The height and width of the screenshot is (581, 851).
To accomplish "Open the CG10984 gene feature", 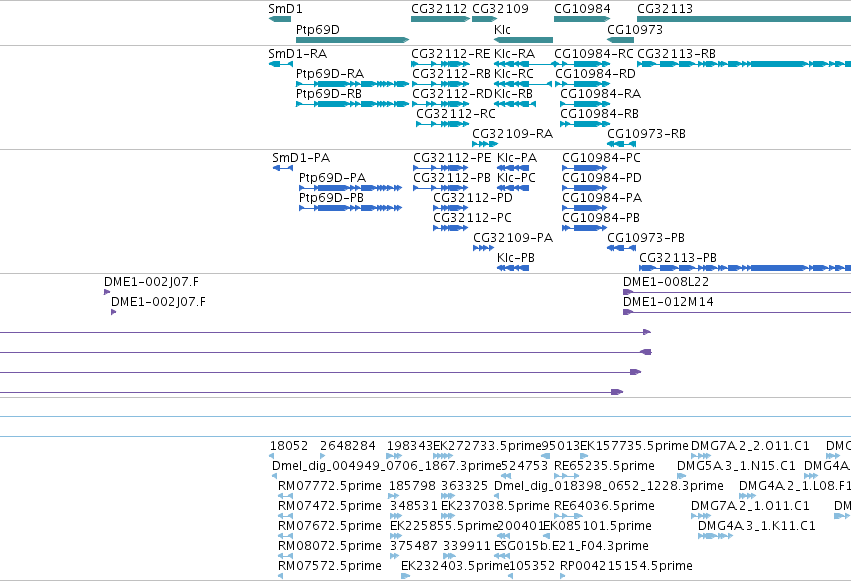I will tap(582, 19).
